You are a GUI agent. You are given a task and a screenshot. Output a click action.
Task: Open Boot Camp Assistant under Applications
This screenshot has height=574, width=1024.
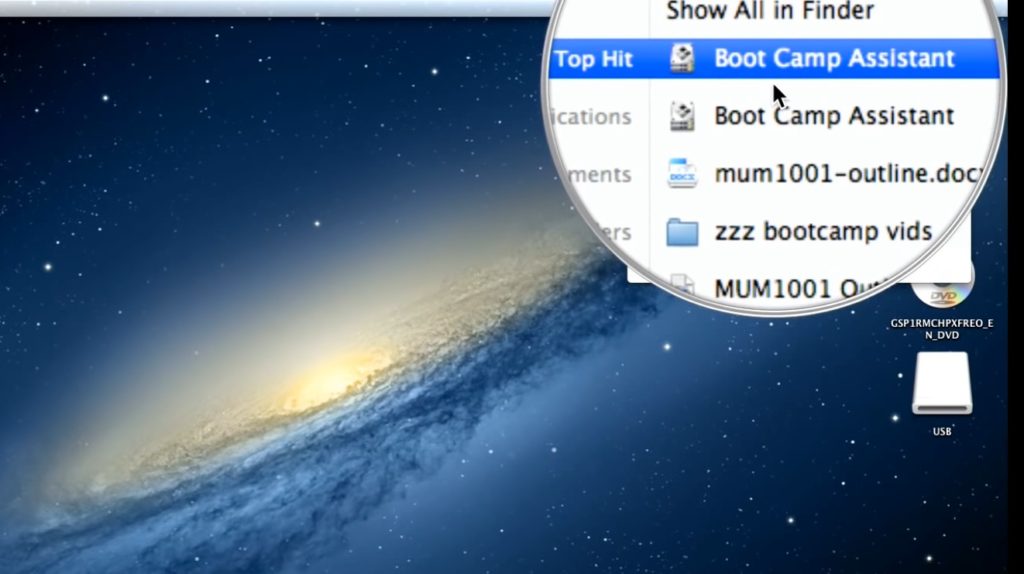click(834, 116)
